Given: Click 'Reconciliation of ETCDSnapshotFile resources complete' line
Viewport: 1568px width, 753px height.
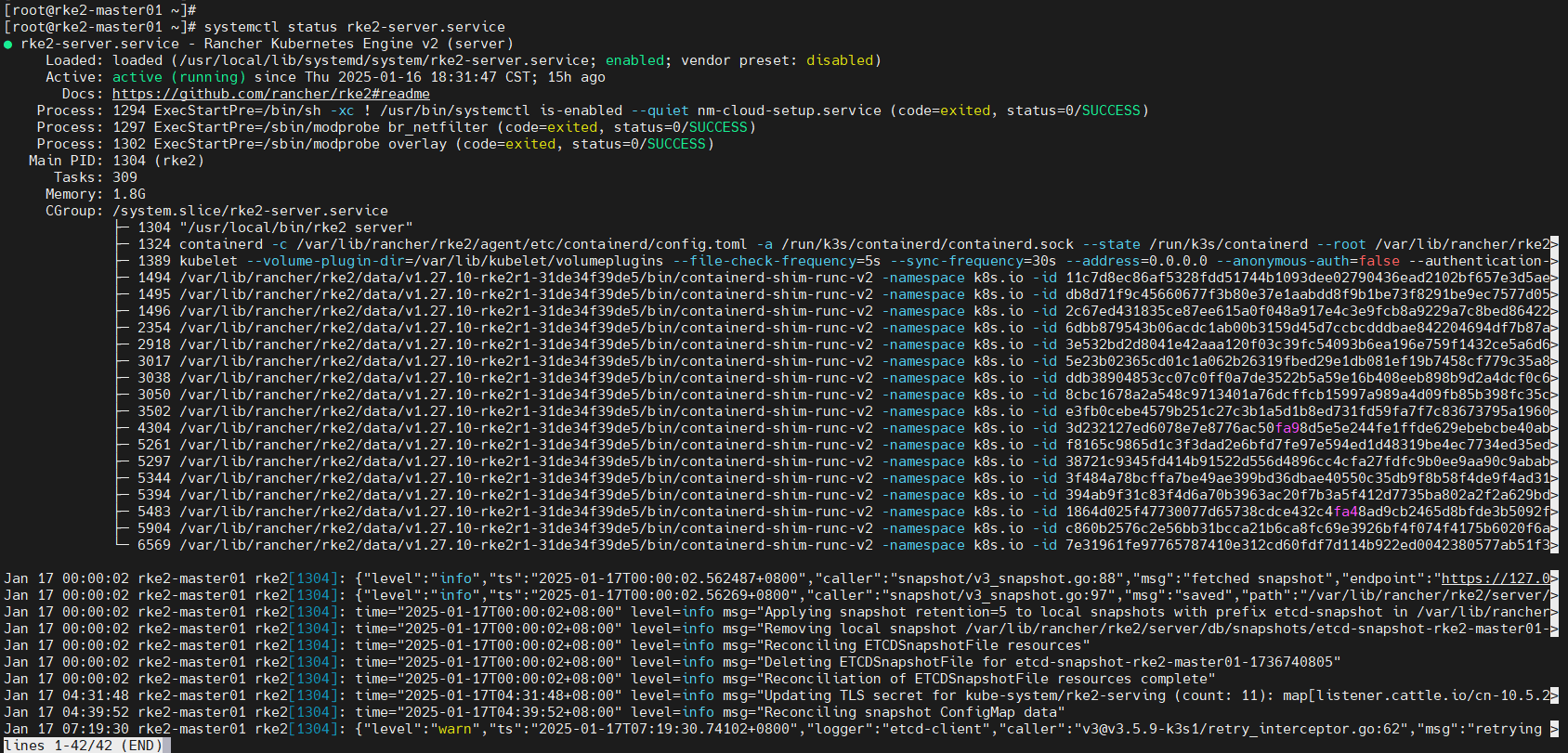Looking at the screenshot, I should 609,679.
